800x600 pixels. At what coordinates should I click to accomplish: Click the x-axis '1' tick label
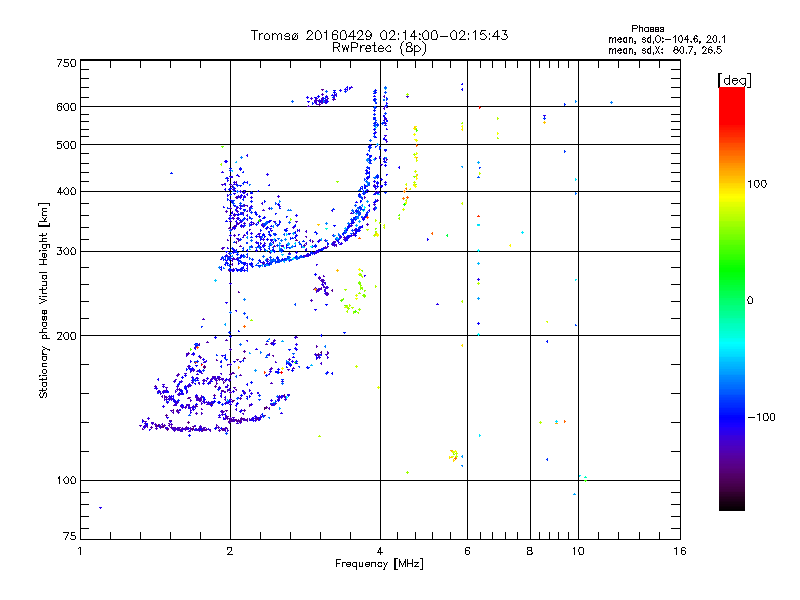[80, 551]
